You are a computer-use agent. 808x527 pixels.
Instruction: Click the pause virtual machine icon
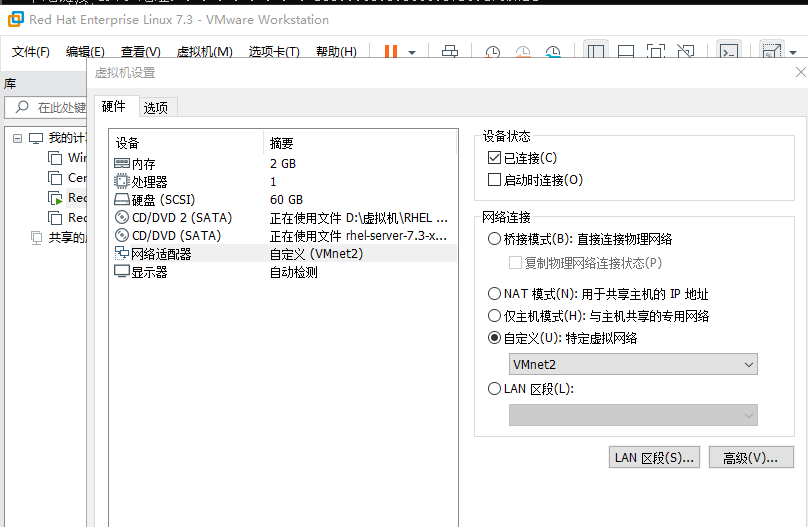click(x=391, y=52)
